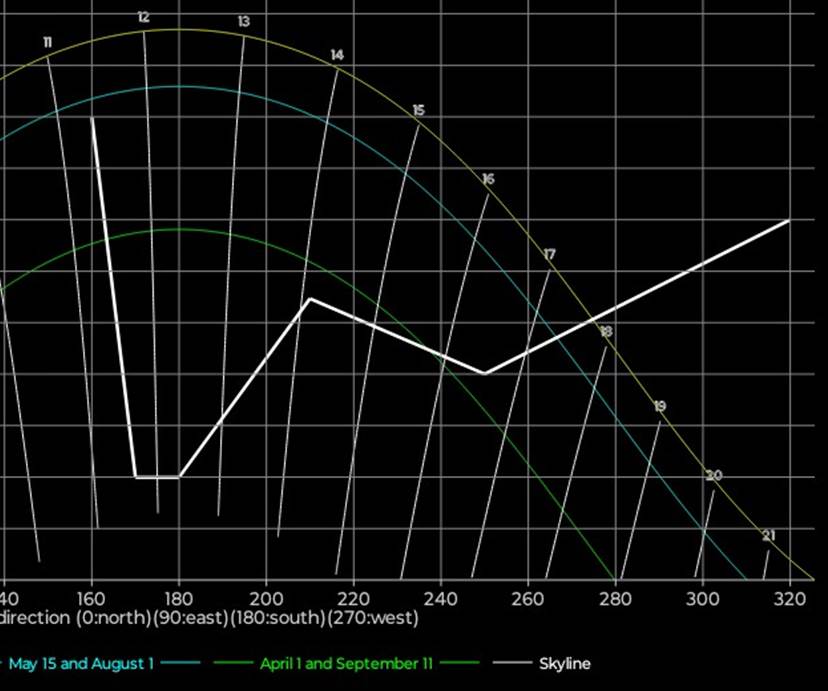Click the 180 azimuth axis tick label
The width and height of the screenshot is (828, 691).
pos(179,598)
